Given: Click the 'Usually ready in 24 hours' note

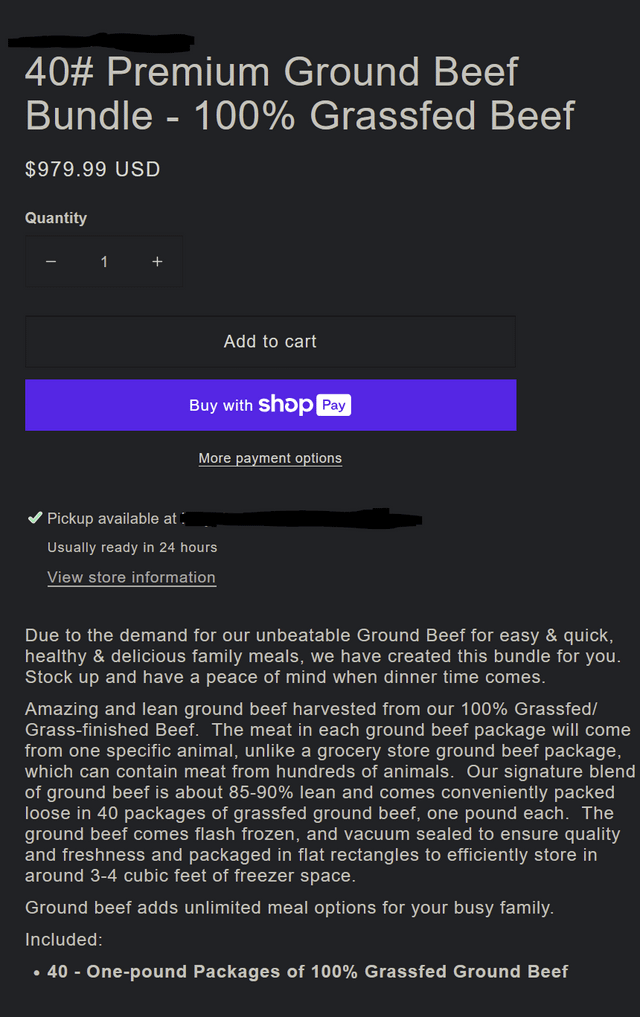Looking at the screenshot, I should 132,547.
